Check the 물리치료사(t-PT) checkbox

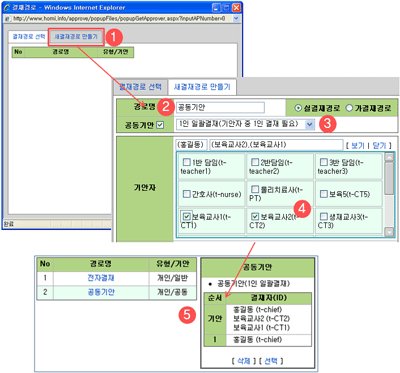(x=255, y=190)
